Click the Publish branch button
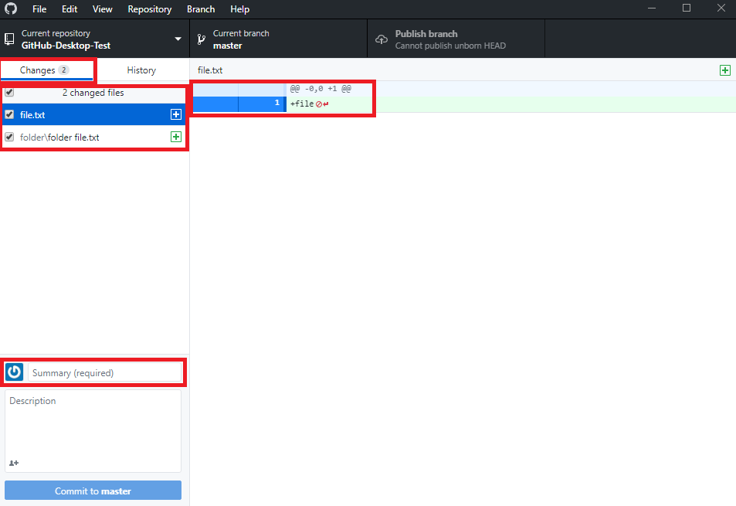The width and height of the screenshot is (736, 506). 456,39
